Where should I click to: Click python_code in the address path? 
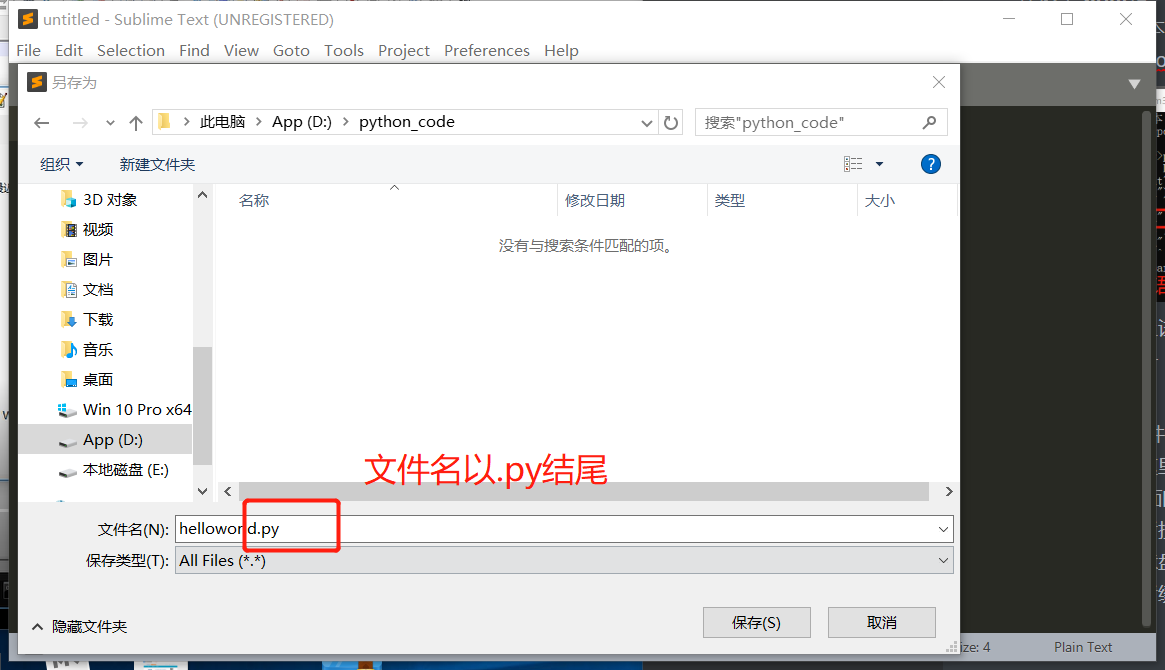click(406, 122)
